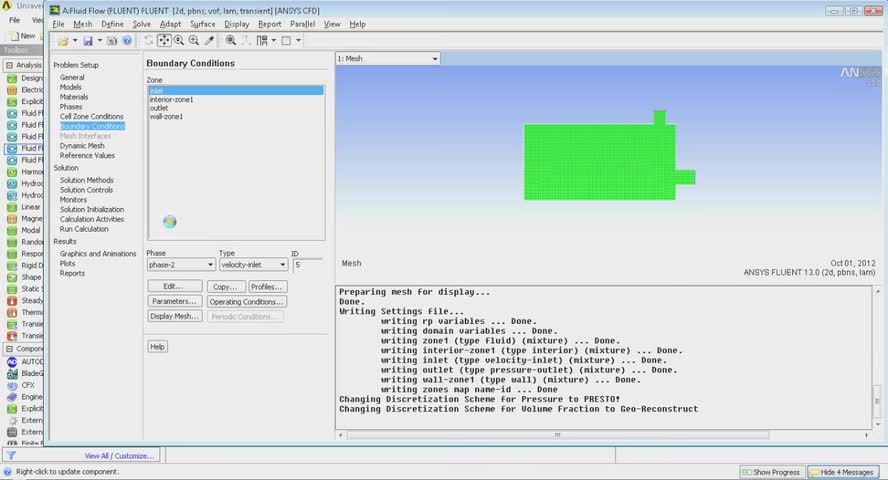Screen dimensions: 888x480
Task: Select the translate view arrows tool
Action: point(164,40)
